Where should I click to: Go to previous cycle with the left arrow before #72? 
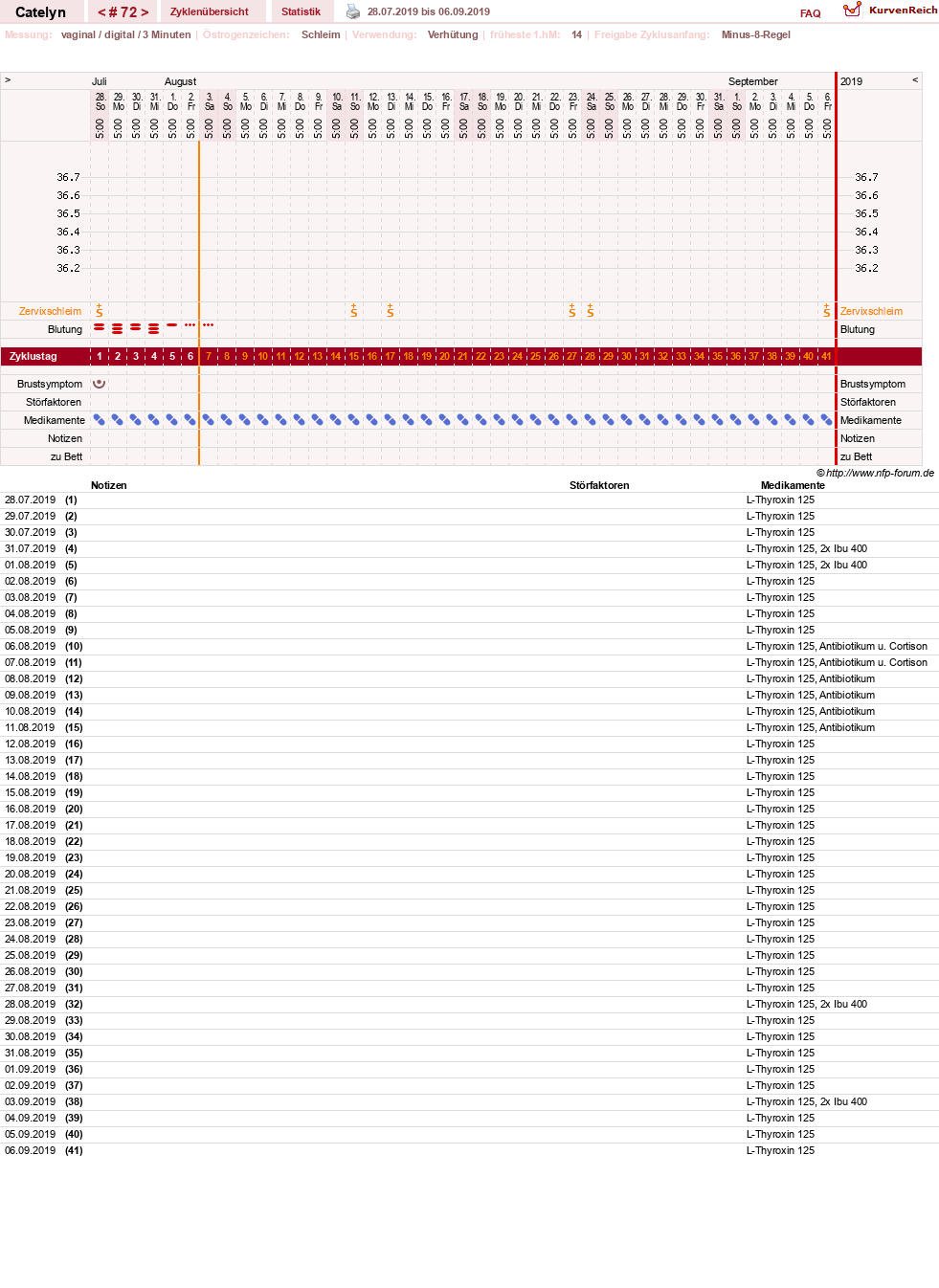[101, 12]
